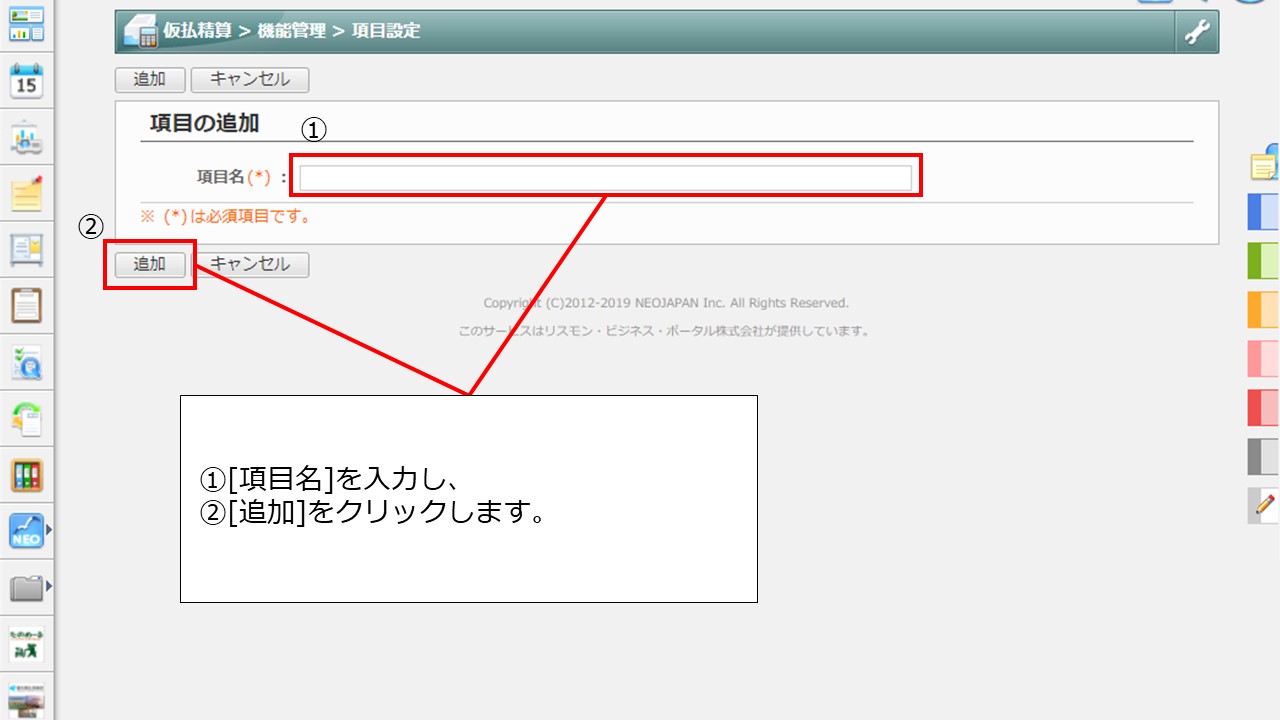Open the schedule calendar icon showing 15
Image resolution: width=1280 pixels, height=720 pixels.
point(27,81)
